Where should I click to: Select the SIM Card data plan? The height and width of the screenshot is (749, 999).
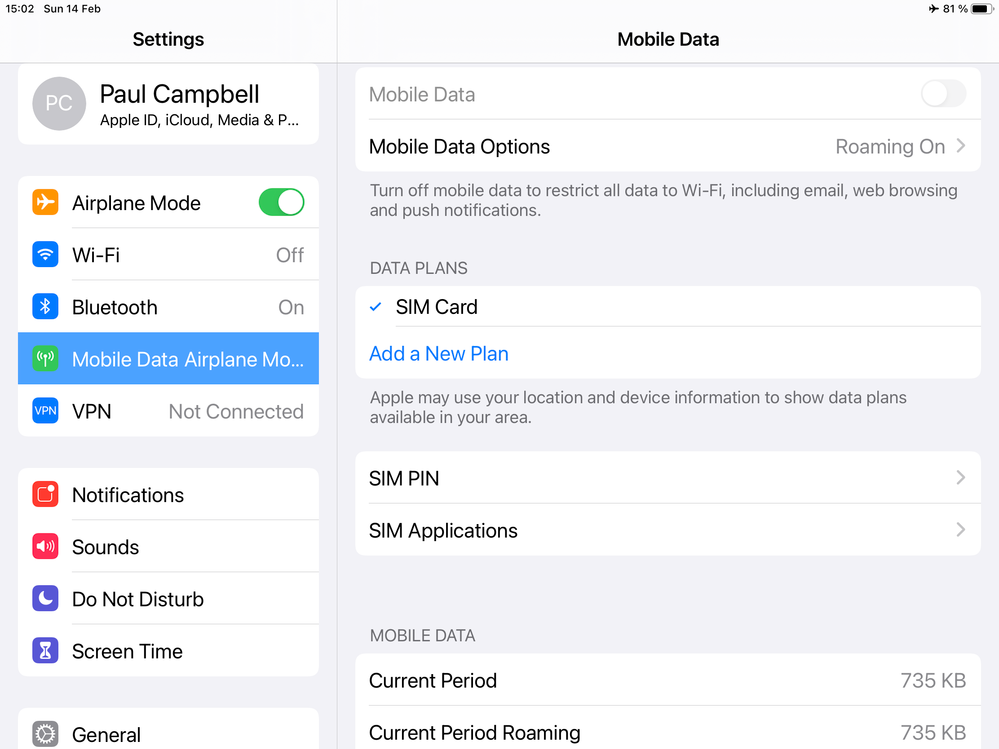click(437, 307)
